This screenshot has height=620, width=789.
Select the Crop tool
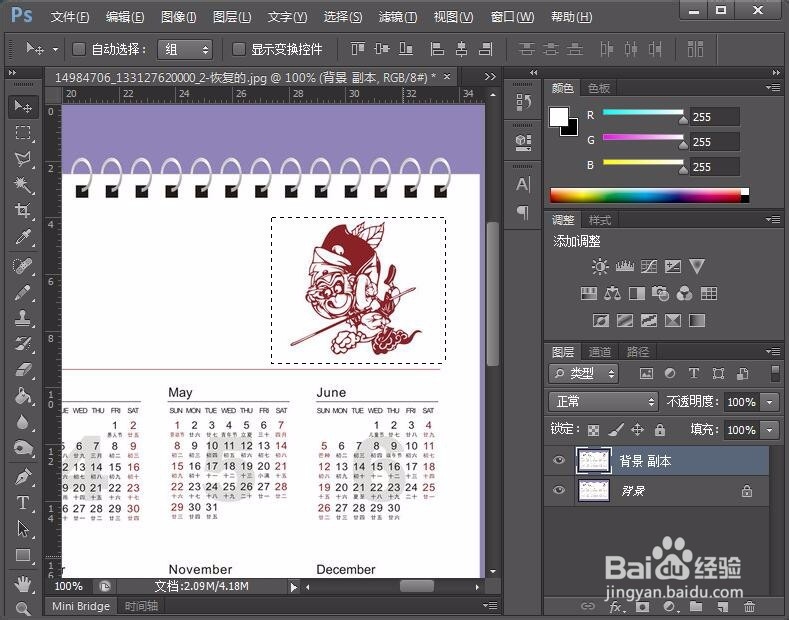[23, 210]
